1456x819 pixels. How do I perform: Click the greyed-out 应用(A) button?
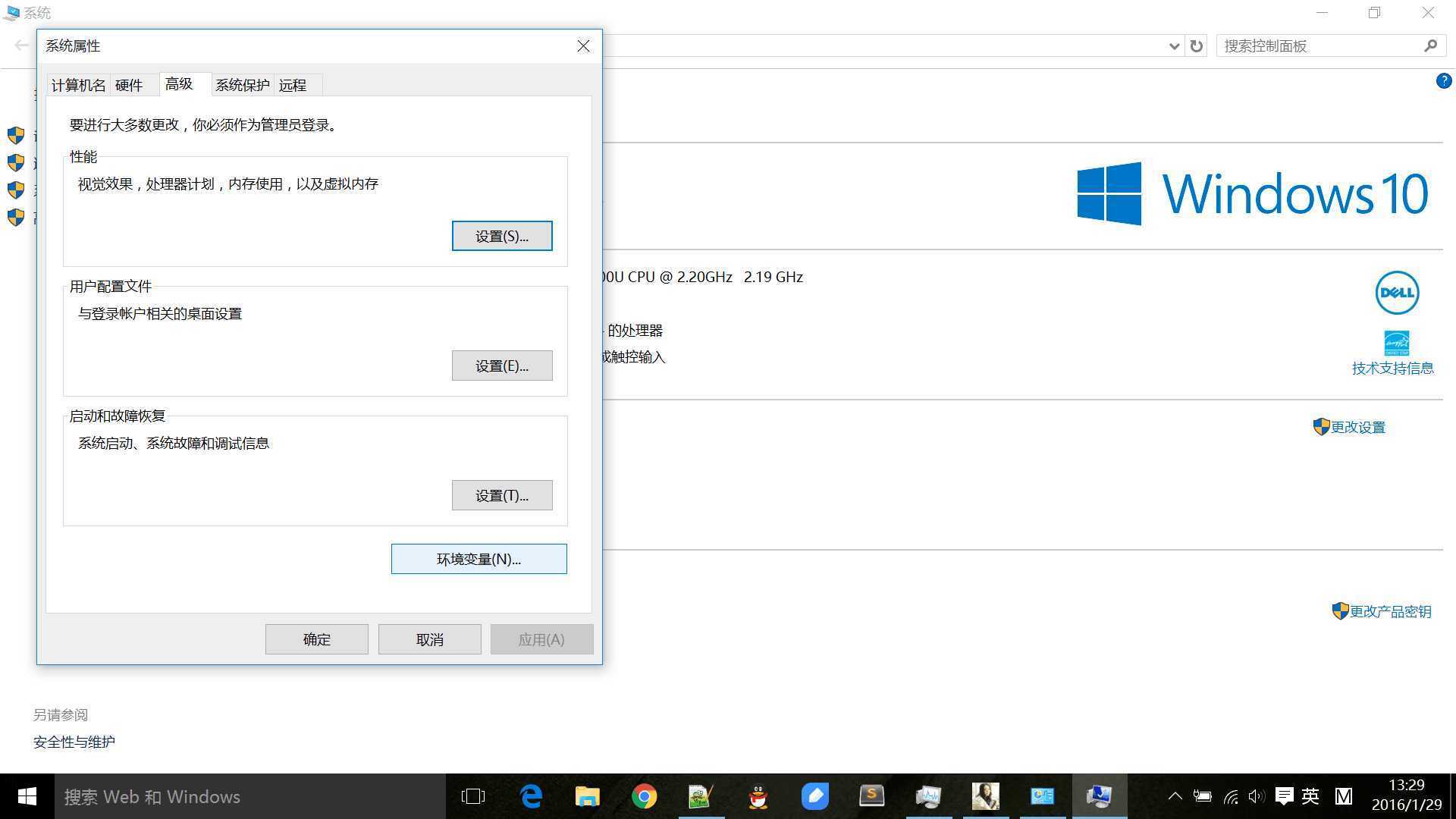click(542, 639)
